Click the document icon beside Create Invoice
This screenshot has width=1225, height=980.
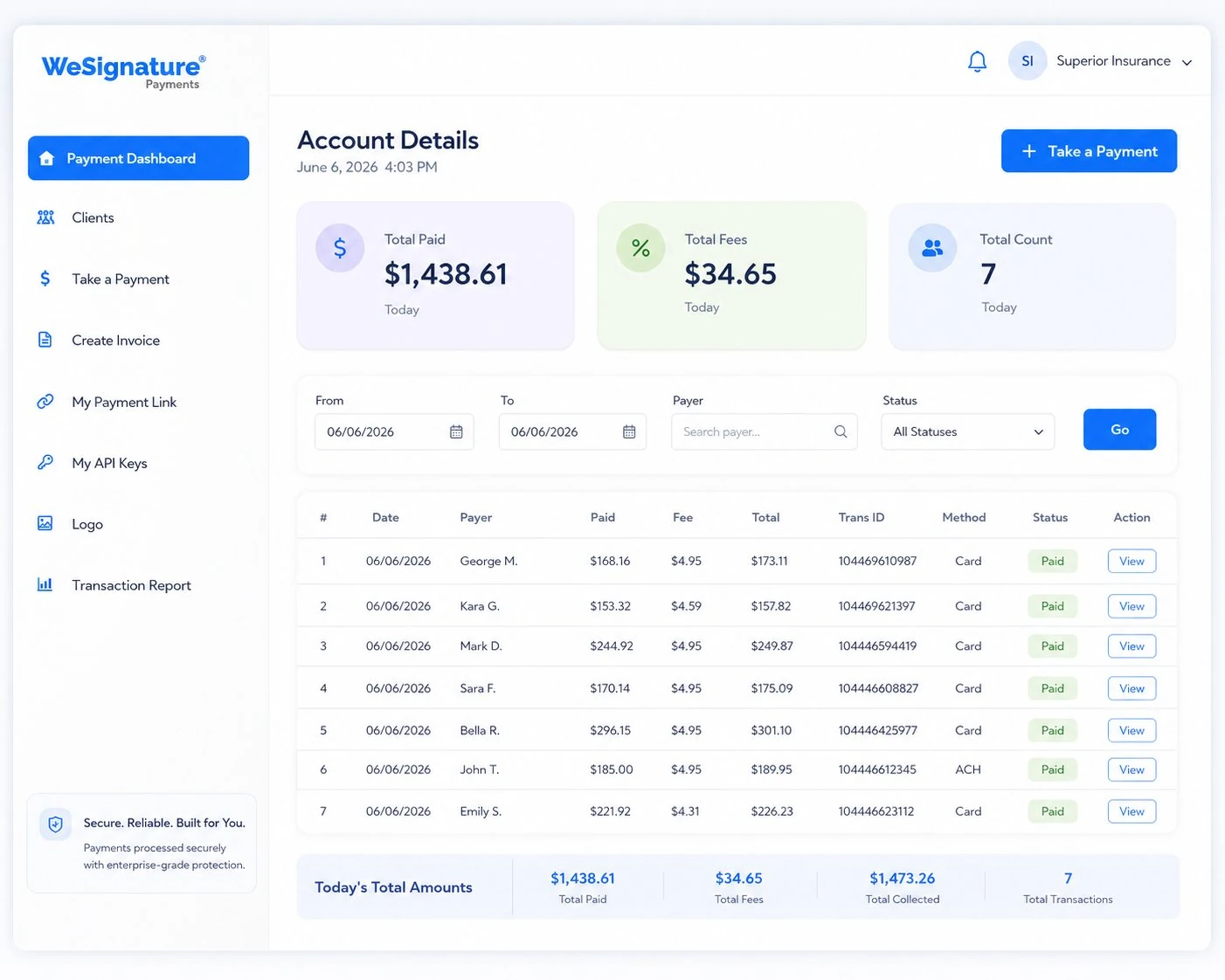point(45,340)
